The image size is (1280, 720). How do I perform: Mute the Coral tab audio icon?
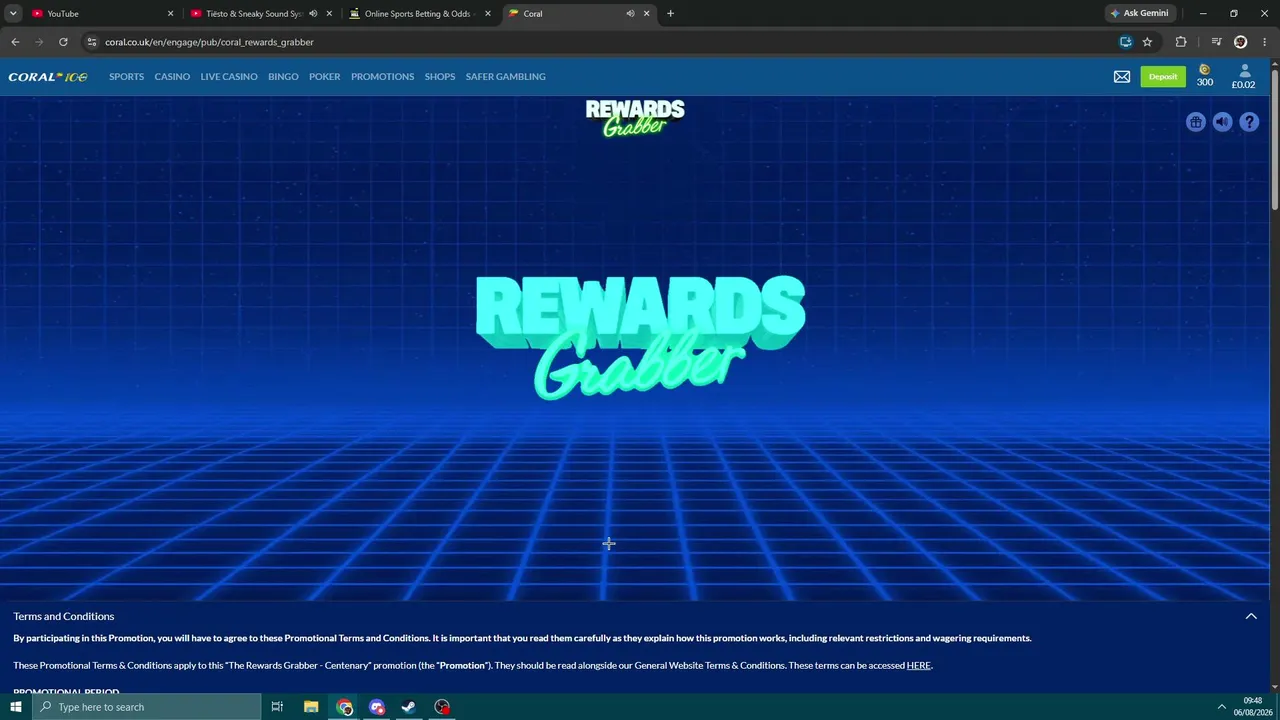tap(630, 14)
